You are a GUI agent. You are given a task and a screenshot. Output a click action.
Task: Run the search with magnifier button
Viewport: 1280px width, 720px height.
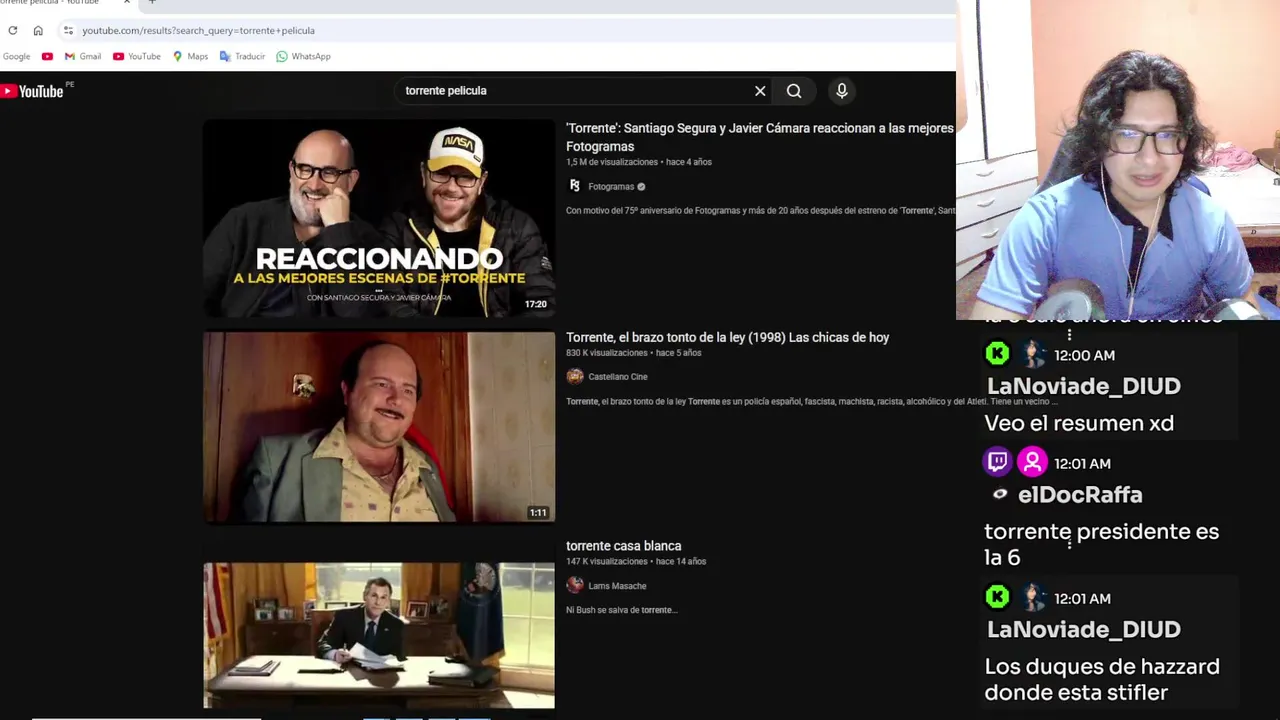point(794,91)
